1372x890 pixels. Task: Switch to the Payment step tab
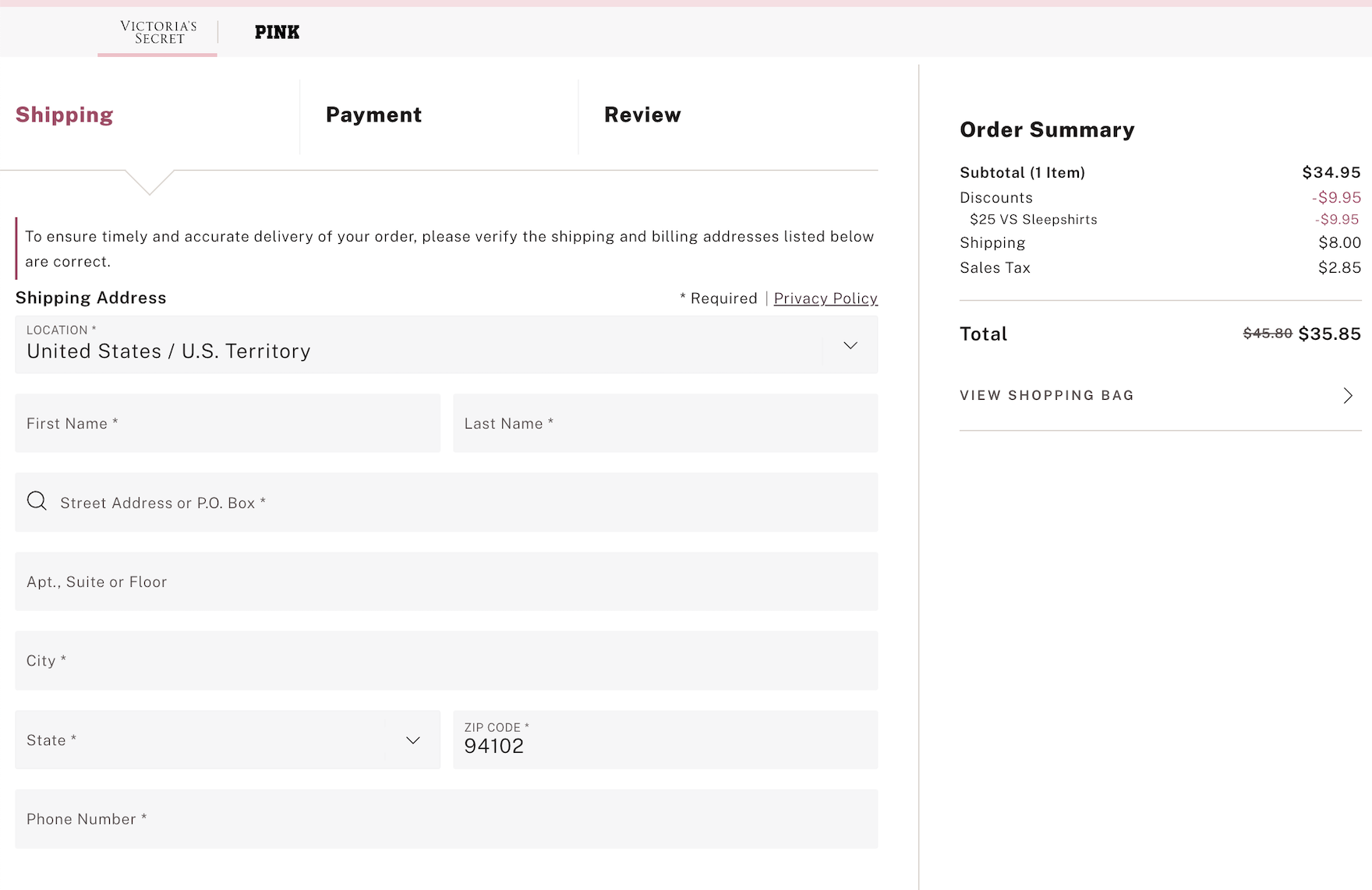(373, 115)
